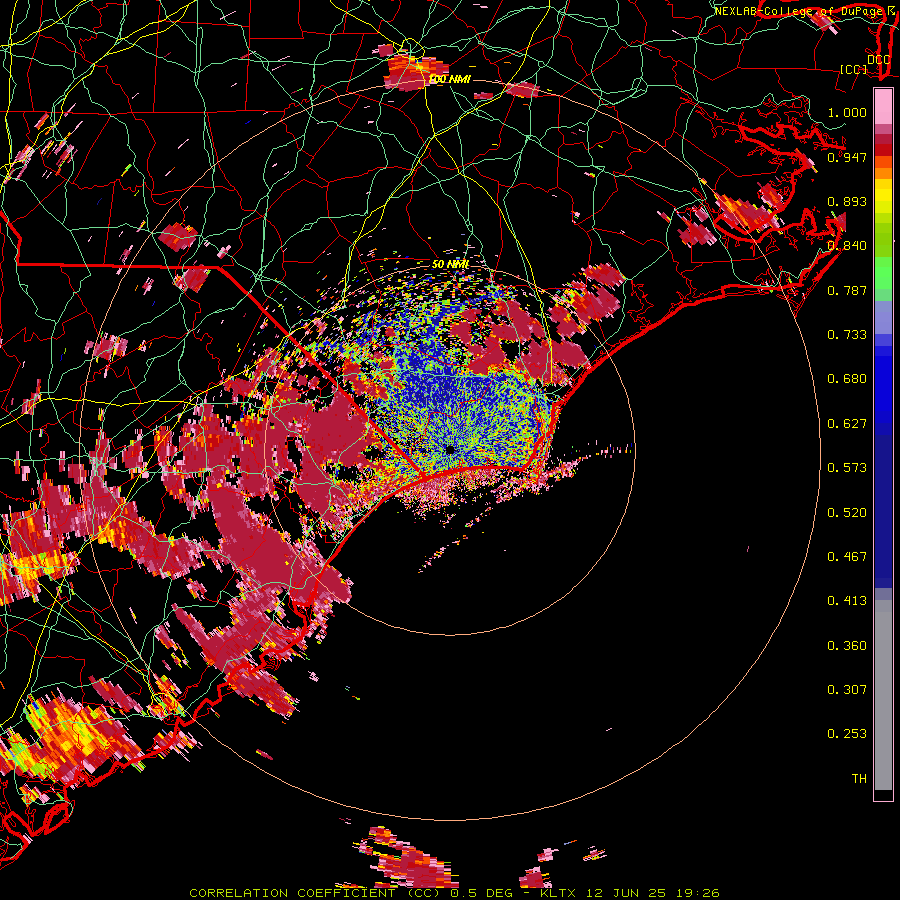This screenshot has height=900, width=900.
Task: Click the TH threshold label
Action: [x=859, y=779]
